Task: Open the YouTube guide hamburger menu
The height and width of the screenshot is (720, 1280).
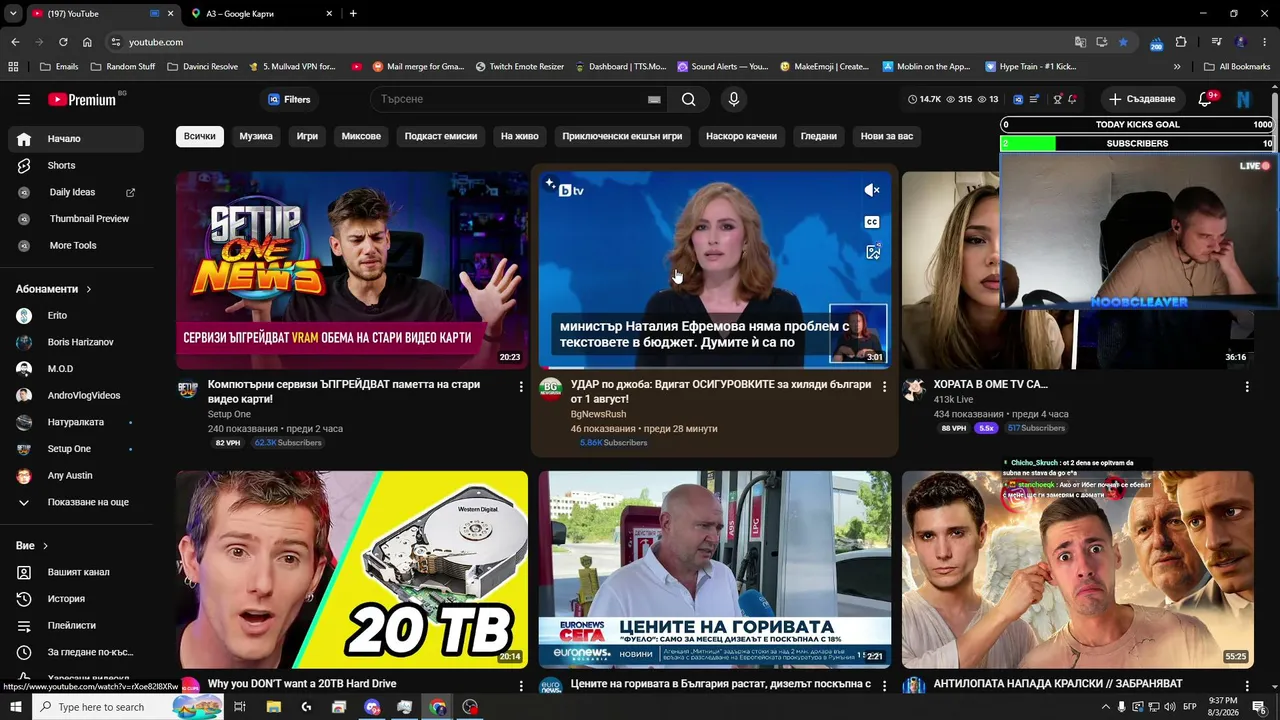Action: (x=24, y=99)
